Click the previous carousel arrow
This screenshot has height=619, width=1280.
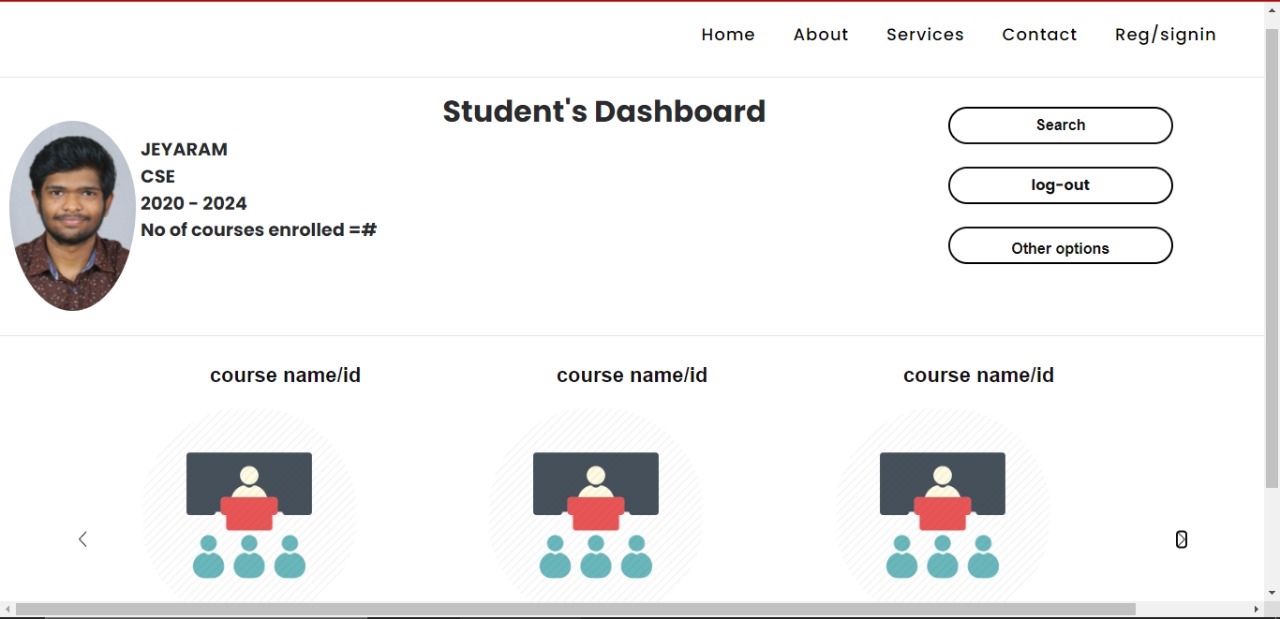(83, 539)
